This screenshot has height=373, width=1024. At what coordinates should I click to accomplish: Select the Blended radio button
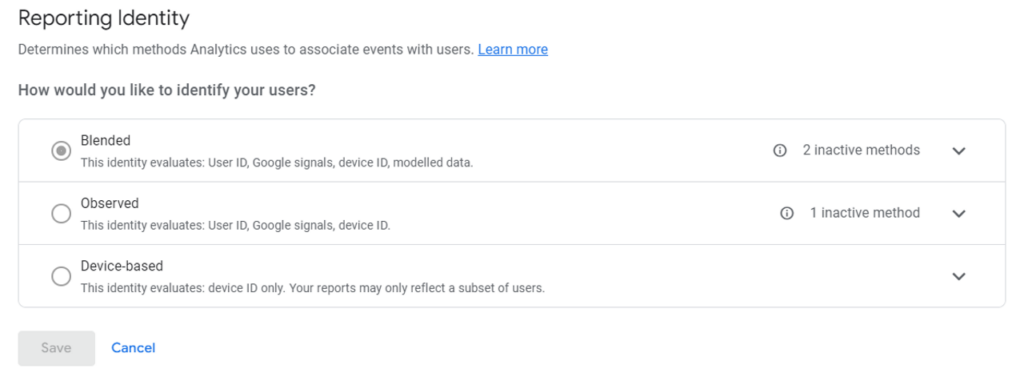pos(61,151)
